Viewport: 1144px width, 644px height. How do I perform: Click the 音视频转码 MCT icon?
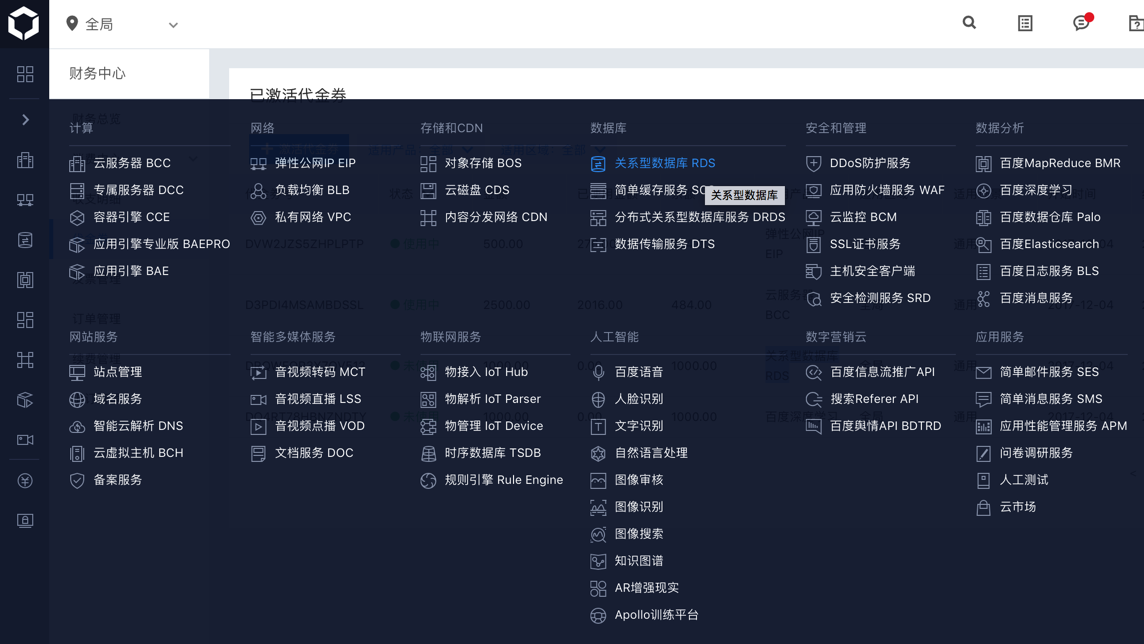[x=258, y=372]
